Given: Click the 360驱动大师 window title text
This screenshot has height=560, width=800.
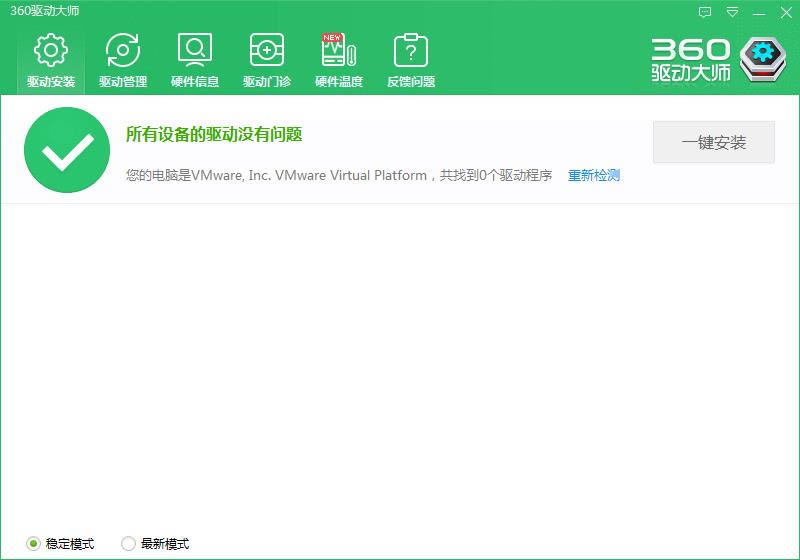Looking at the screenshot, I should click(45, 11).
